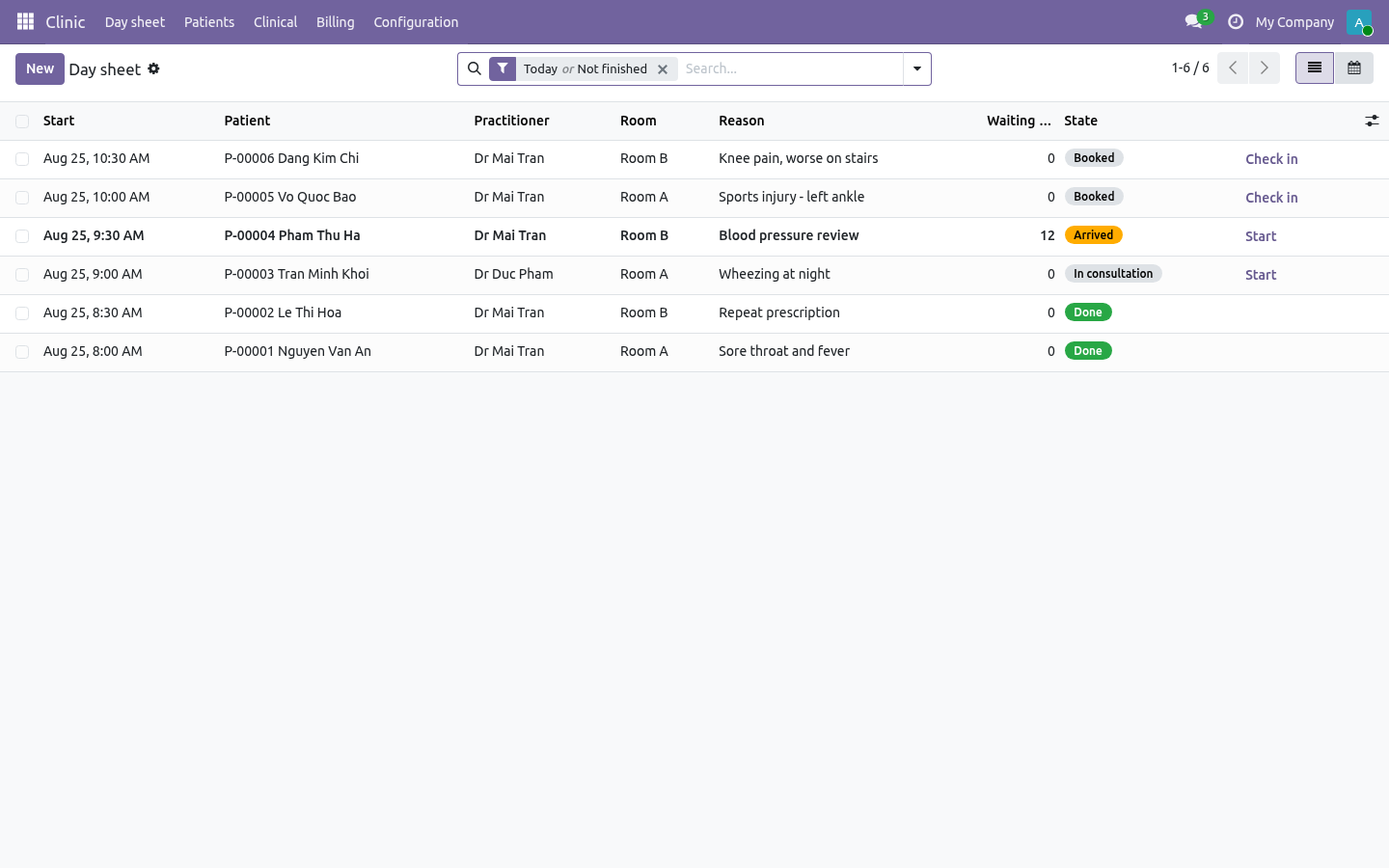Create a New appointment
This screenshot has height=868, width=1389.
(x=40, y=68)
